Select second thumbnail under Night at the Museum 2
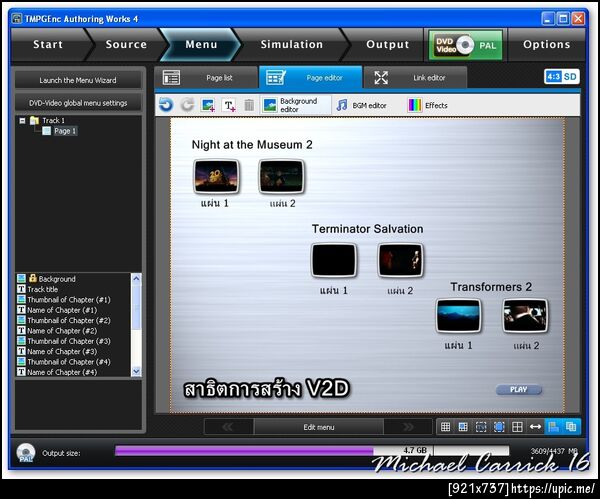The width and height of the screenshot is (600, 499). (x=282, y=176)
